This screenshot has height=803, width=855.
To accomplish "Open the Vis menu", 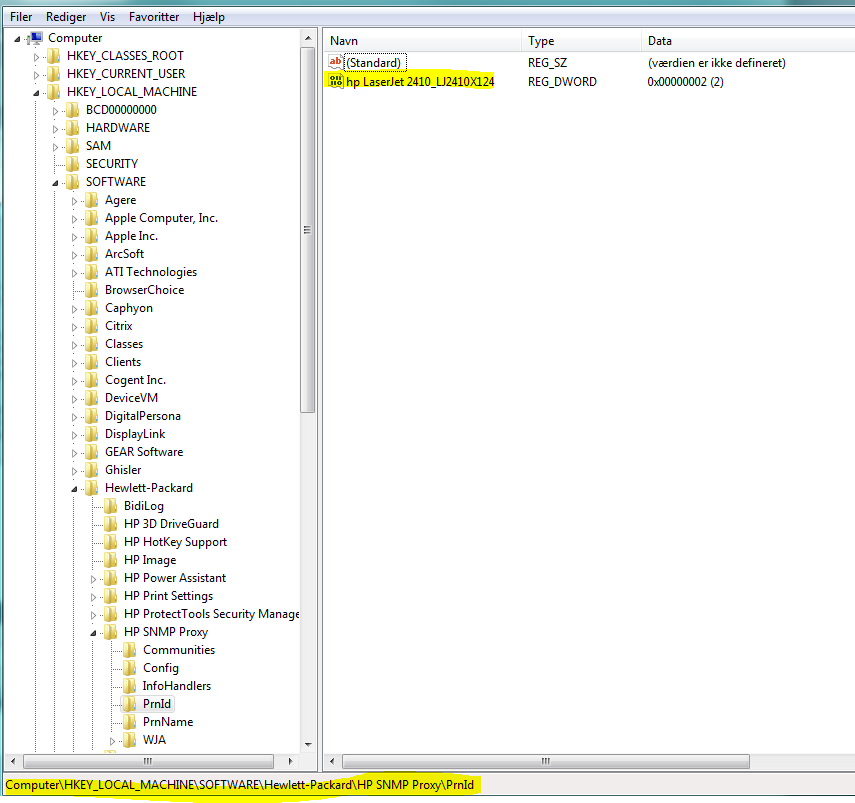I will coord(107,17).
